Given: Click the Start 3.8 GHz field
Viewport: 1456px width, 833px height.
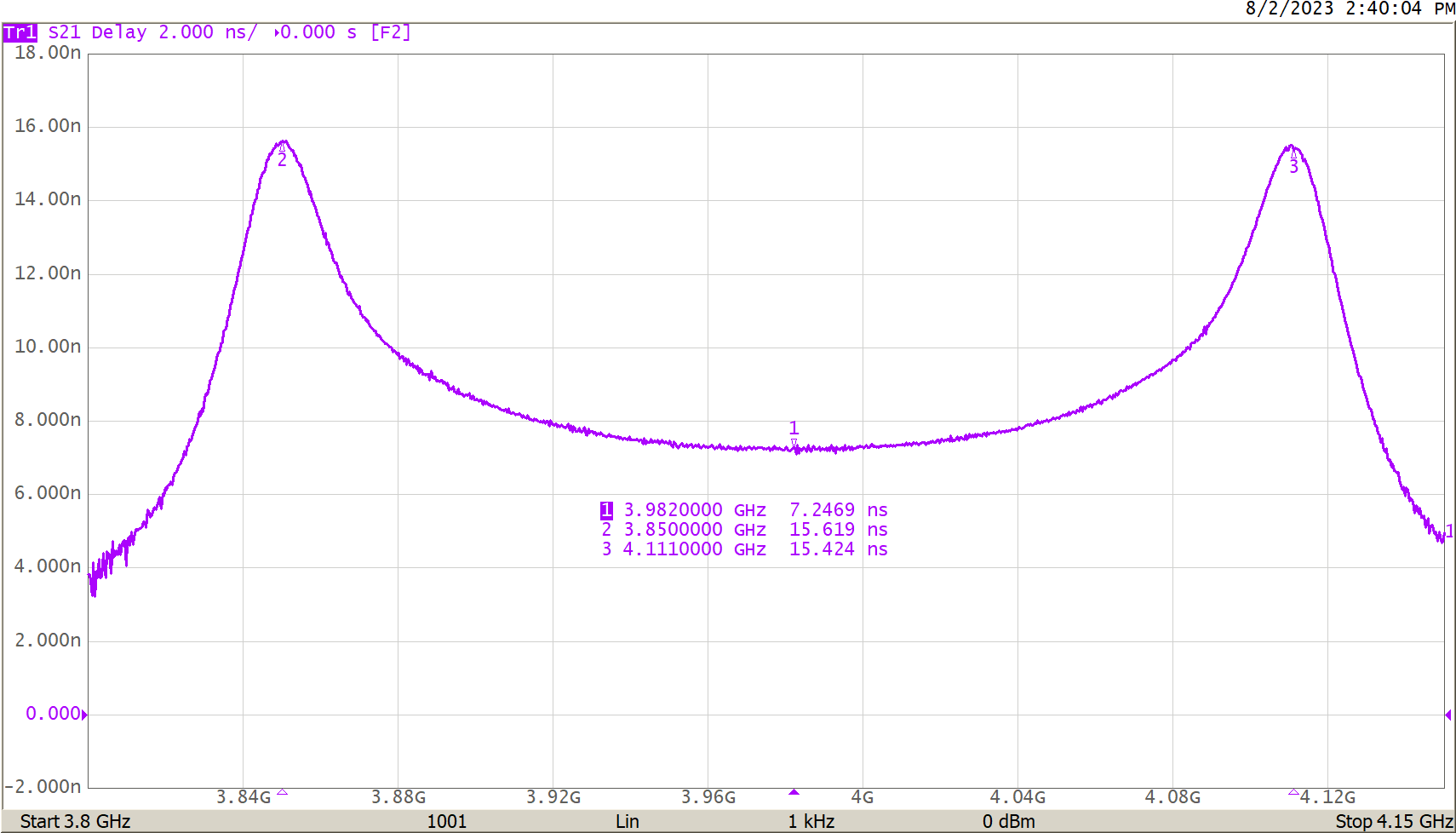Looking at the screenshot, I should [x=75, y=821].
